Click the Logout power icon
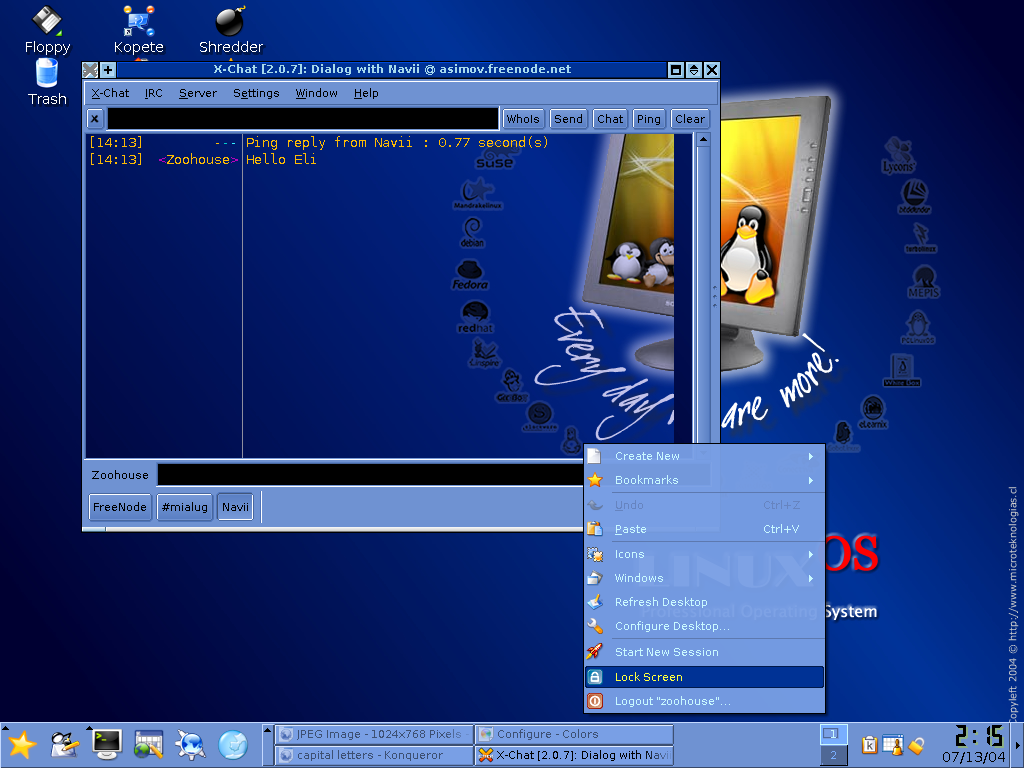1024x768 pixels. tap(595, 701)
